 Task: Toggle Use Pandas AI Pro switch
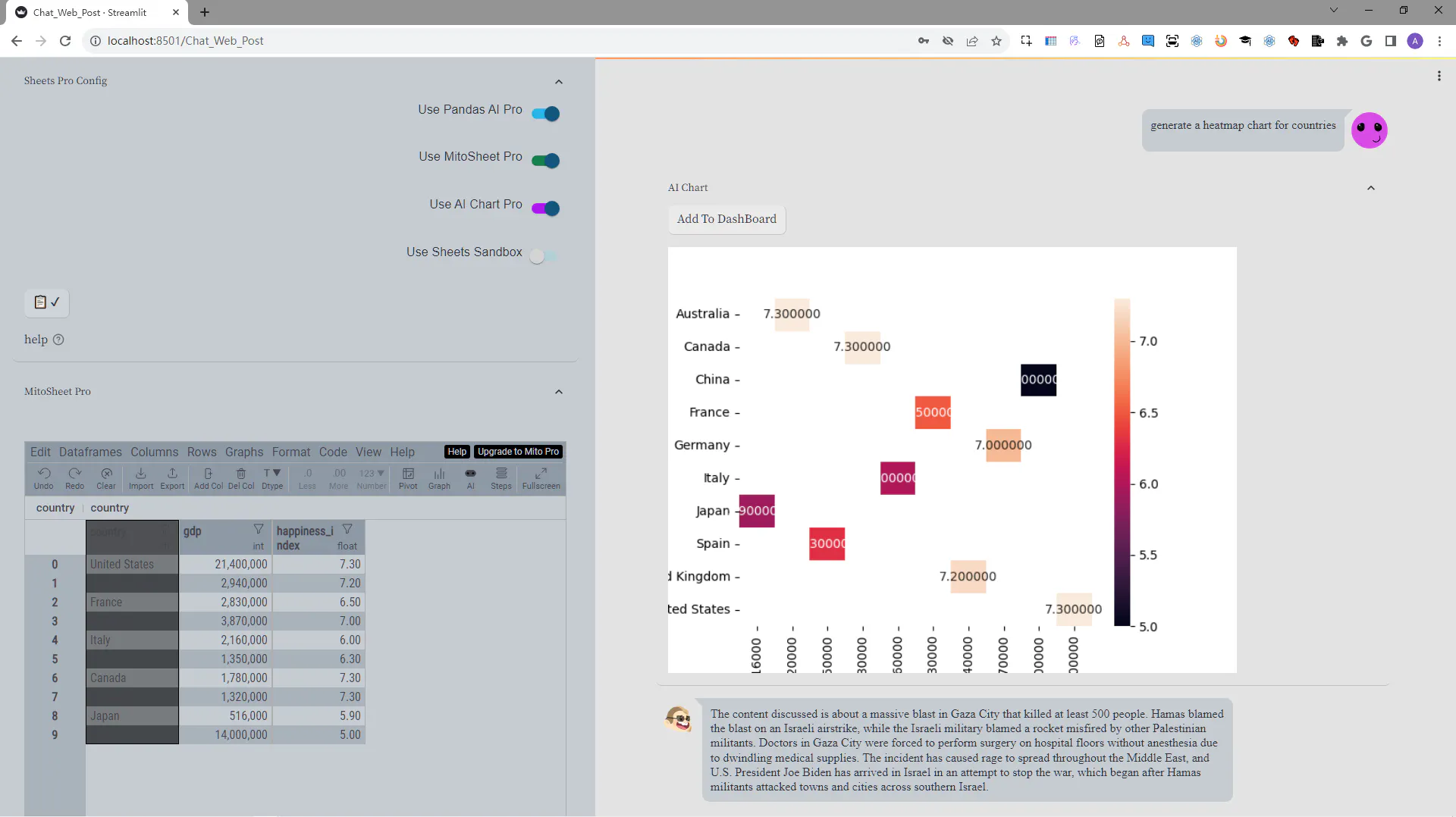tap(546, 114)
